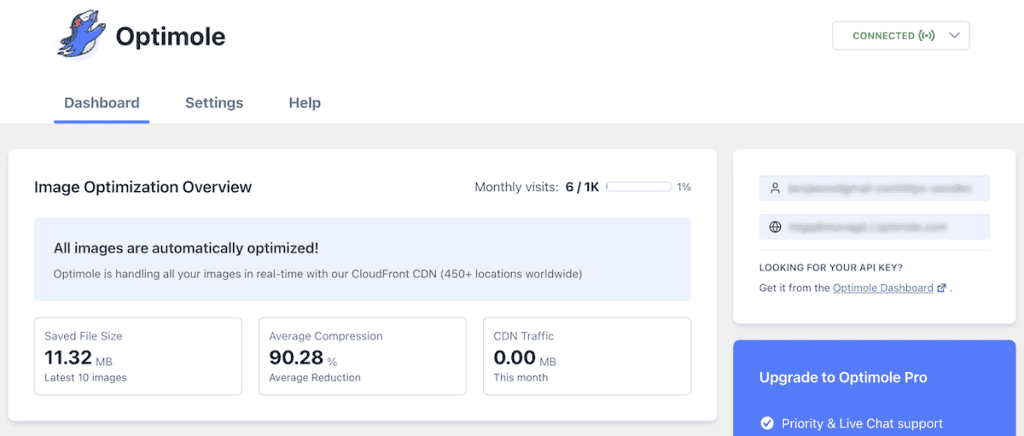Click the Optimole mascot logo
The height and width of the screenshot is (436, 1024).
tap(81, 37)
